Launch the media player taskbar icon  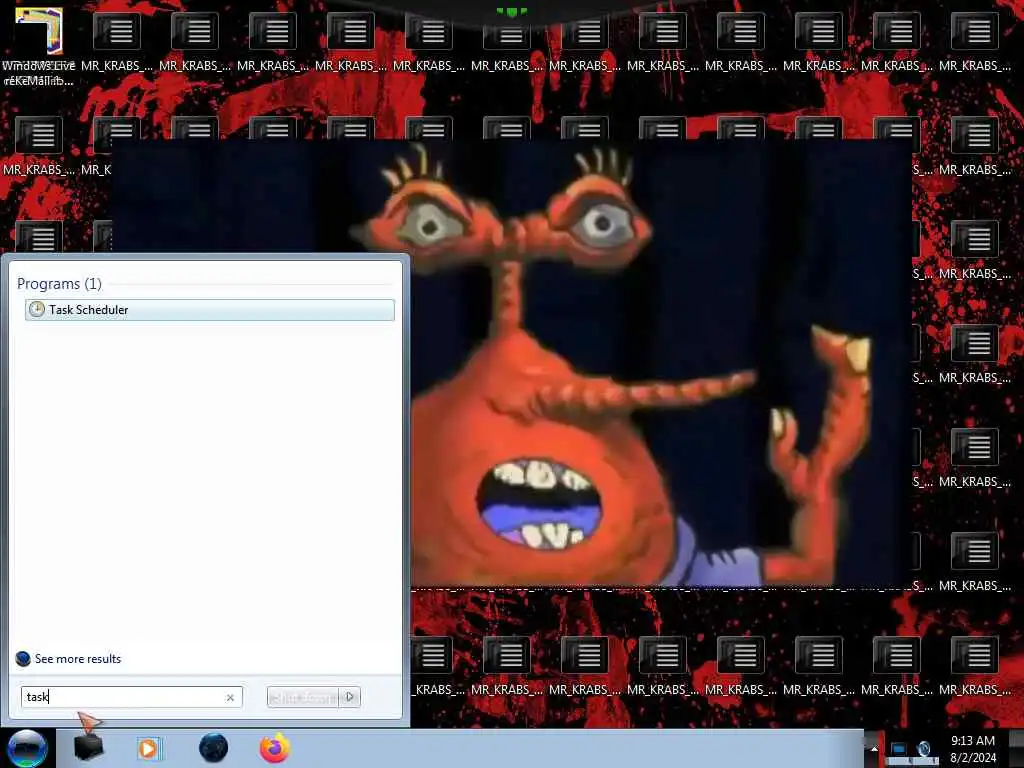click(x=150, y=748)
